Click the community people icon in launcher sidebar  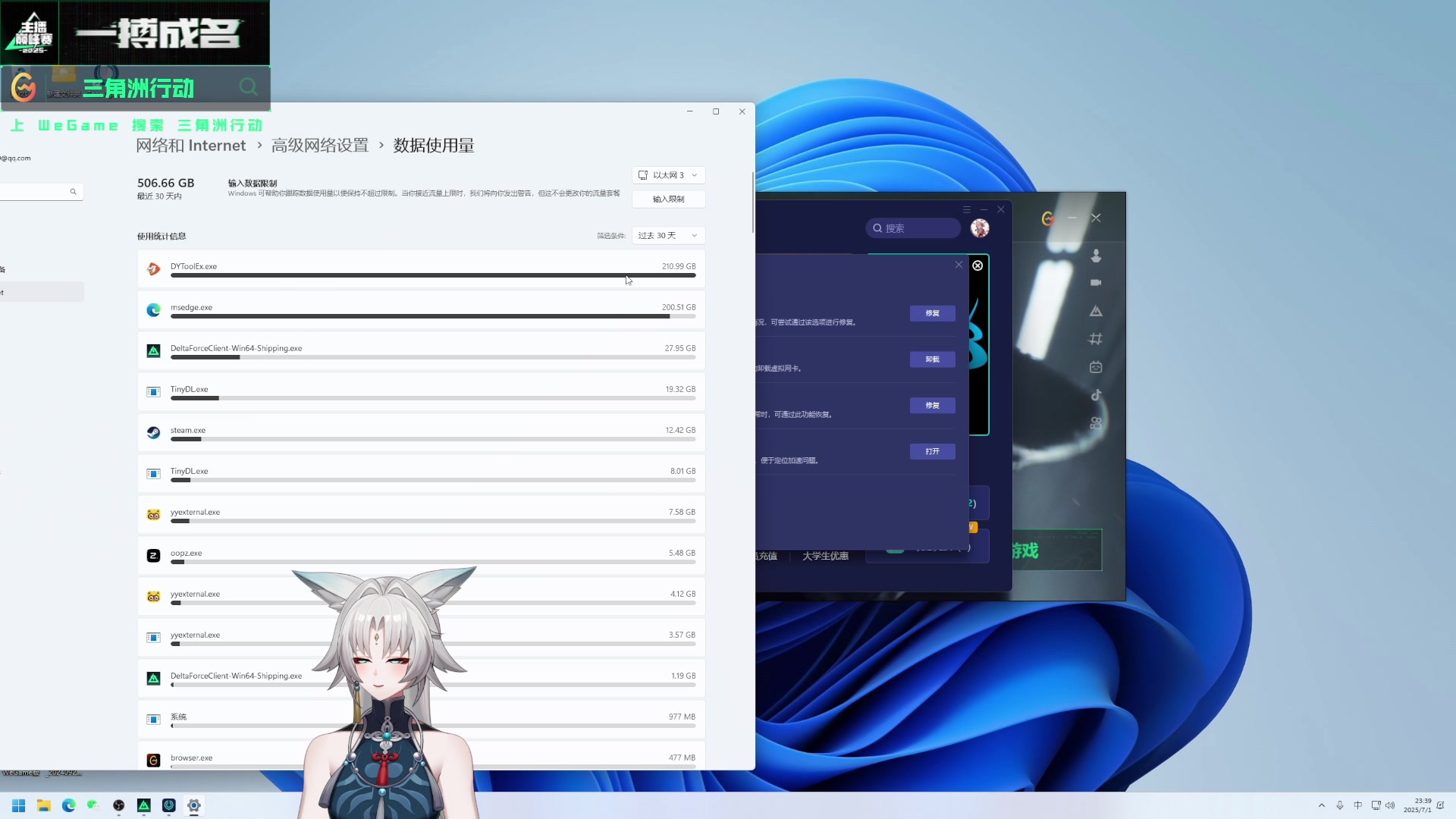[1096, 423]
